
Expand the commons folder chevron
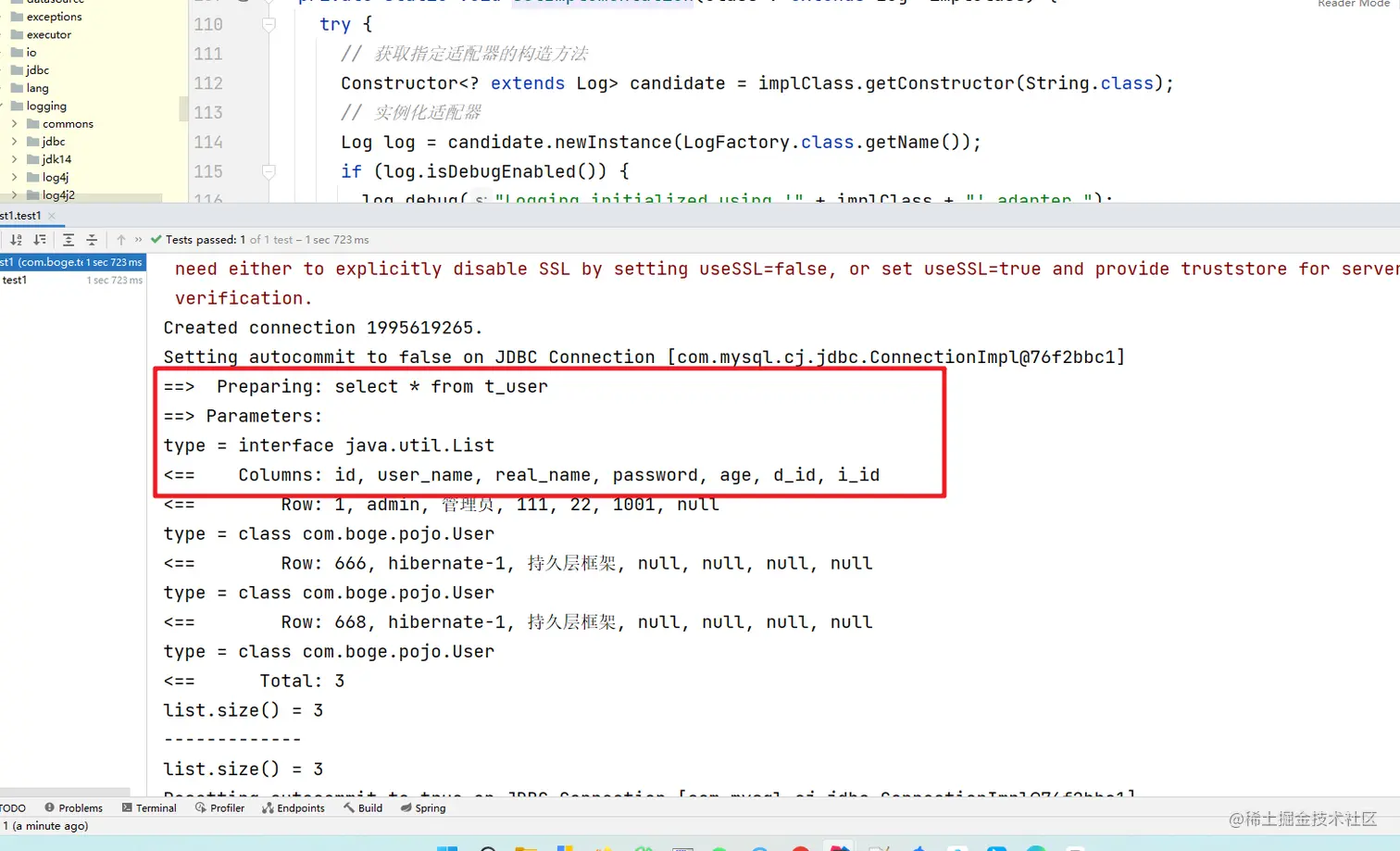14,124
